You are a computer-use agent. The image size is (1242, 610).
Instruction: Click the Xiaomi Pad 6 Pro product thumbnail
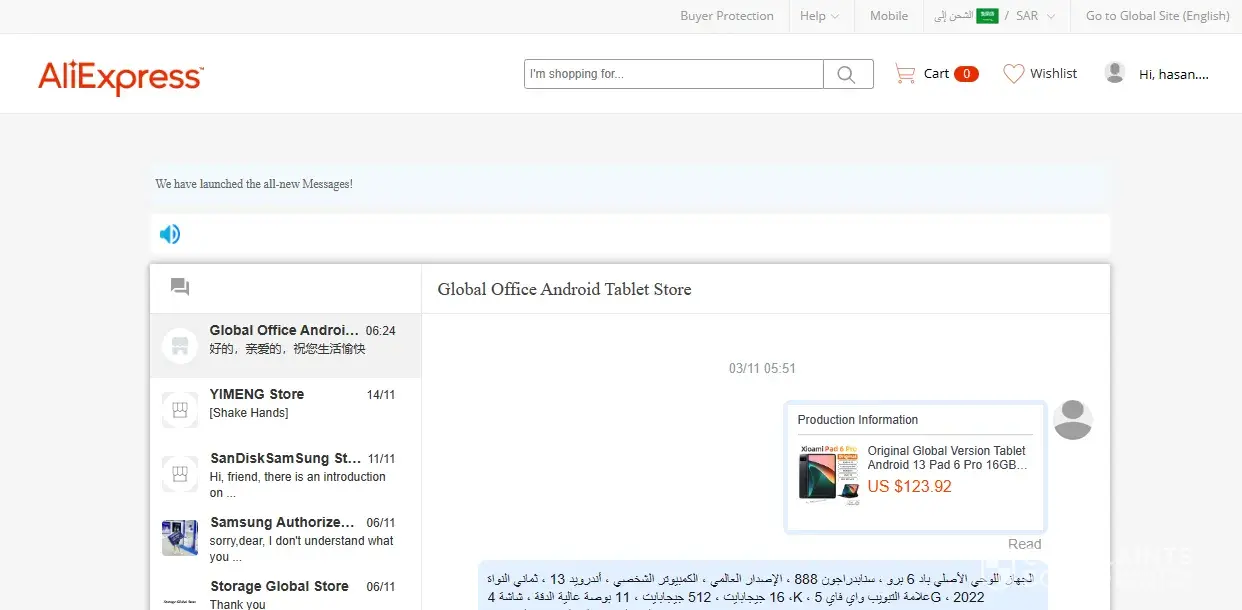click(828, 474)
